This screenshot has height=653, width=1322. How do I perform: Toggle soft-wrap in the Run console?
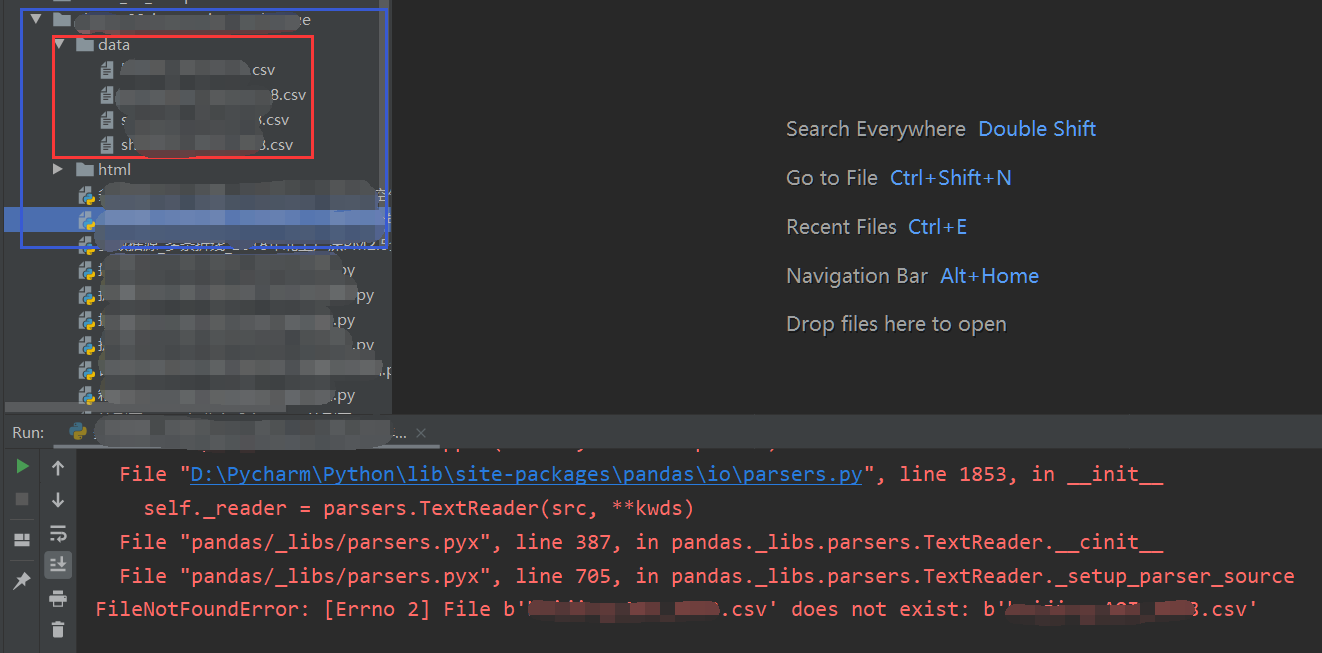pos(58,533)
